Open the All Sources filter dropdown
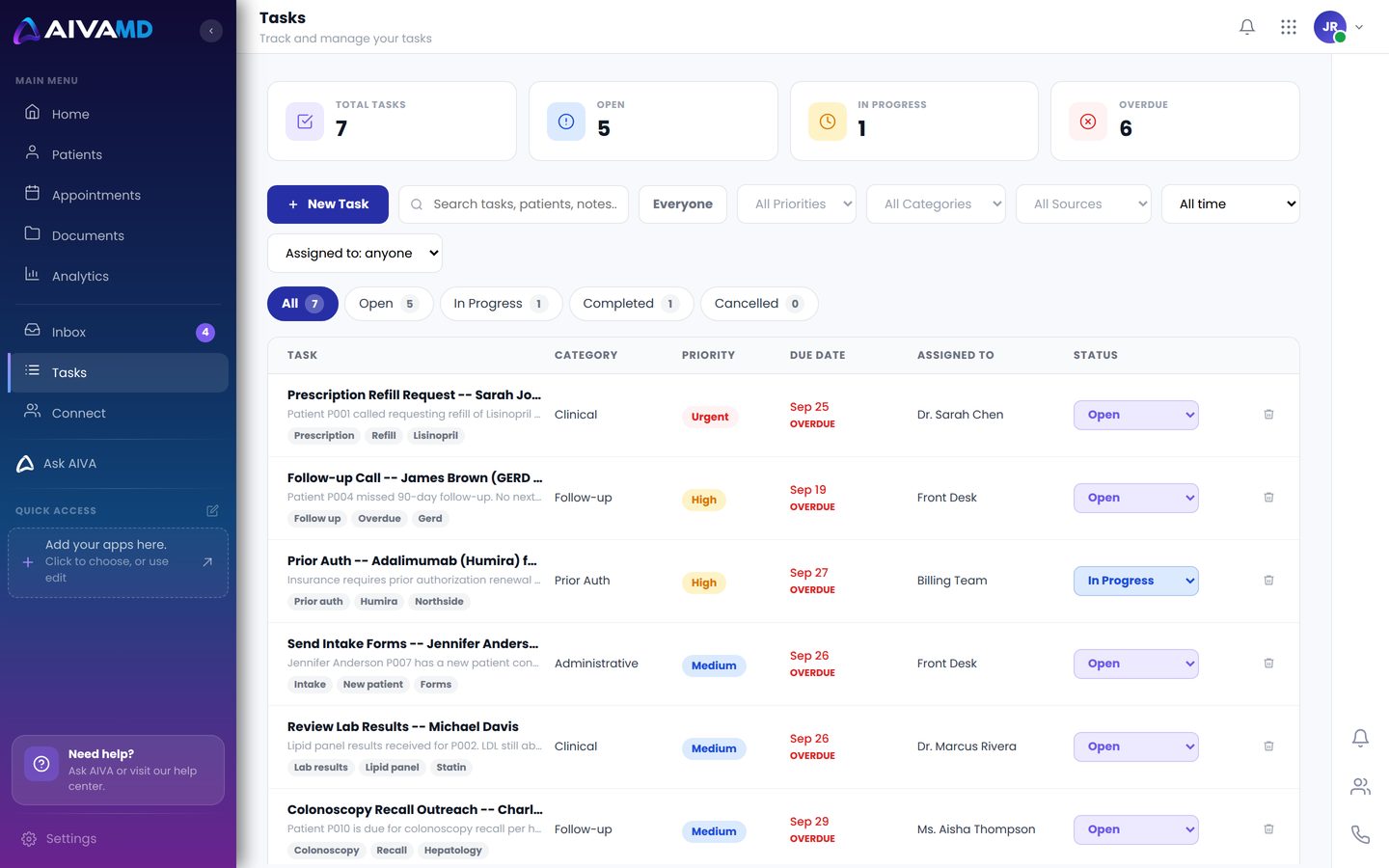This screenshot has height=868, width=1389. pos(1083,204)
